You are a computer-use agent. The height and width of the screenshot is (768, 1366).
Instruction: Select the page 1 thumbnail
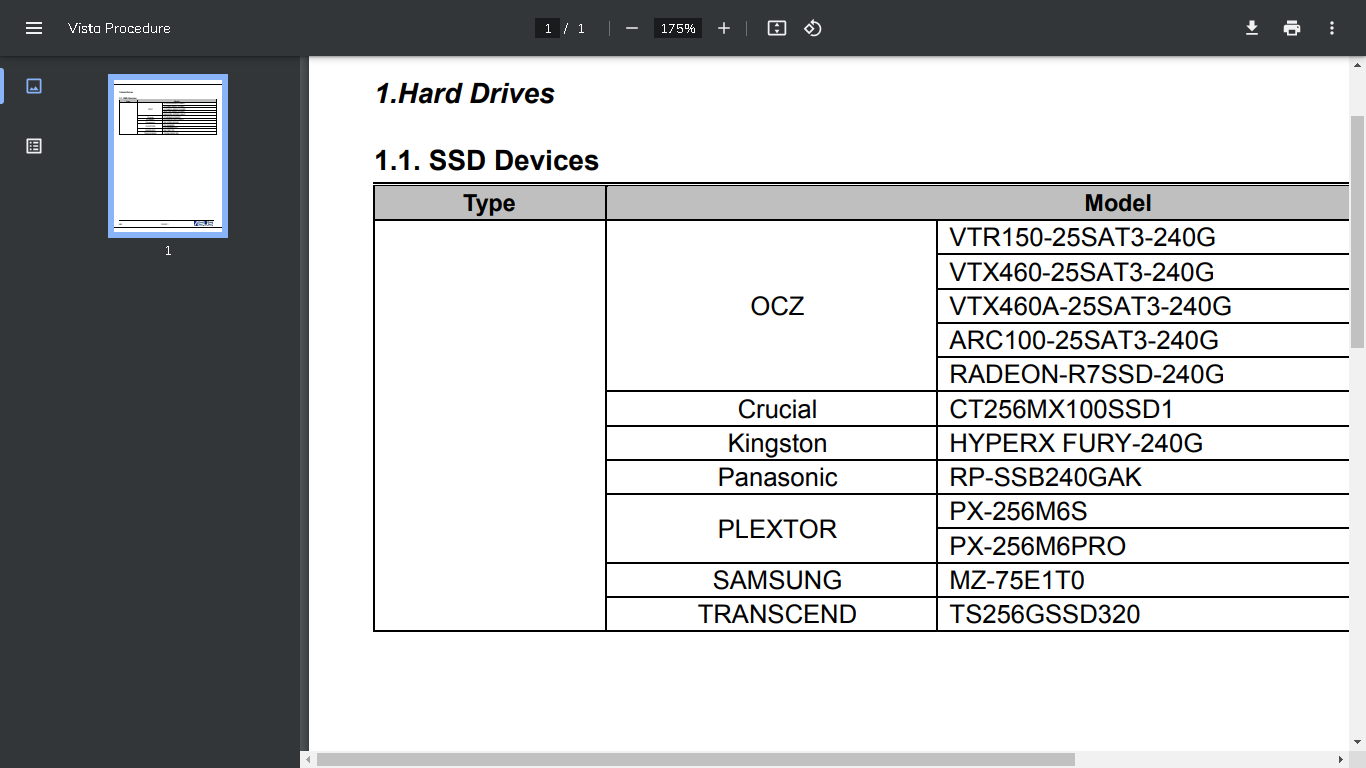click(168, 156)
